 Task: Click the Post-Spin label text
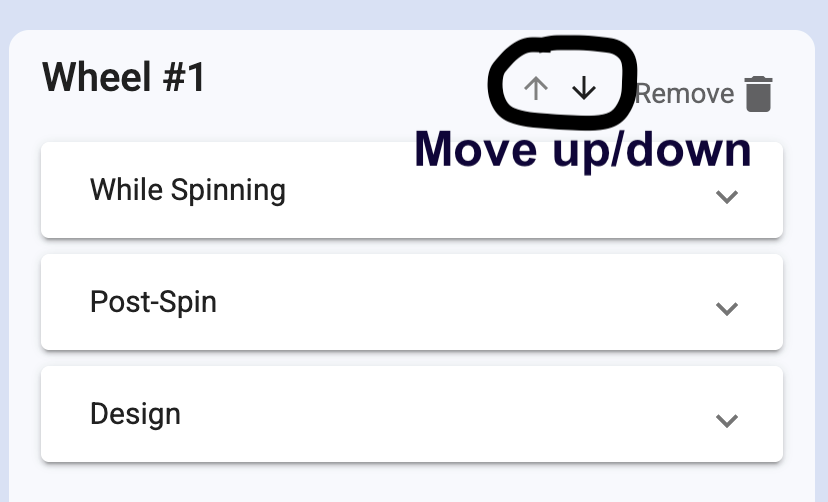(153, 302)
